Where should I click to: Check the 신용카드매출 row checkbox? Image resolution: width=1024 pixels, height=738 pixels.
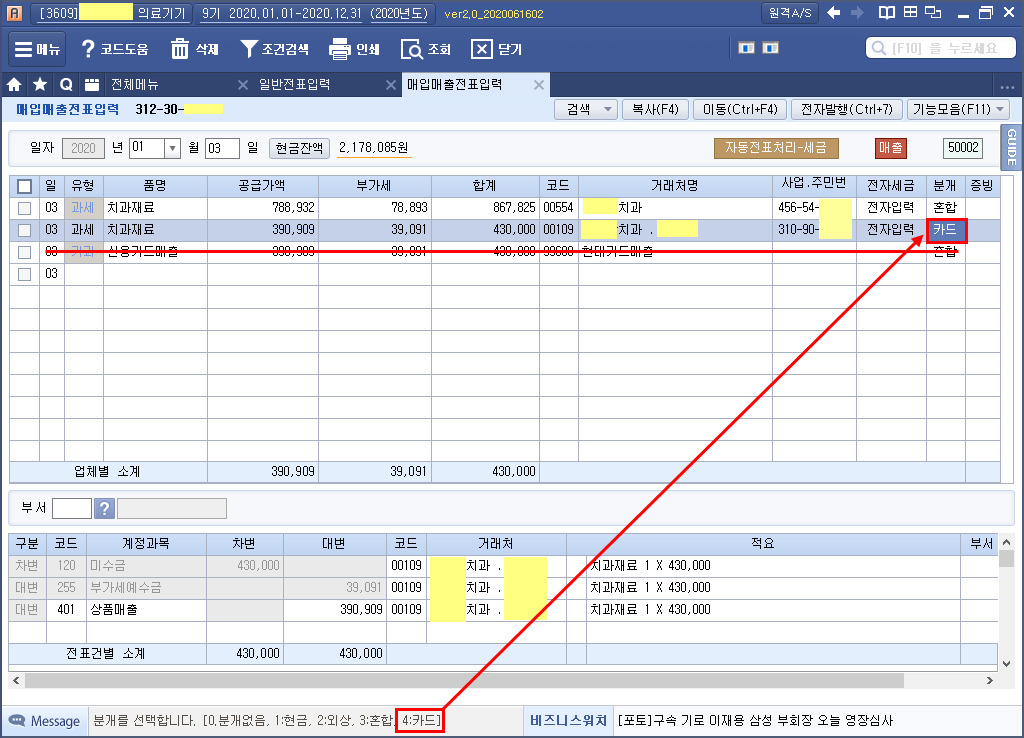(x=25, y=252)
